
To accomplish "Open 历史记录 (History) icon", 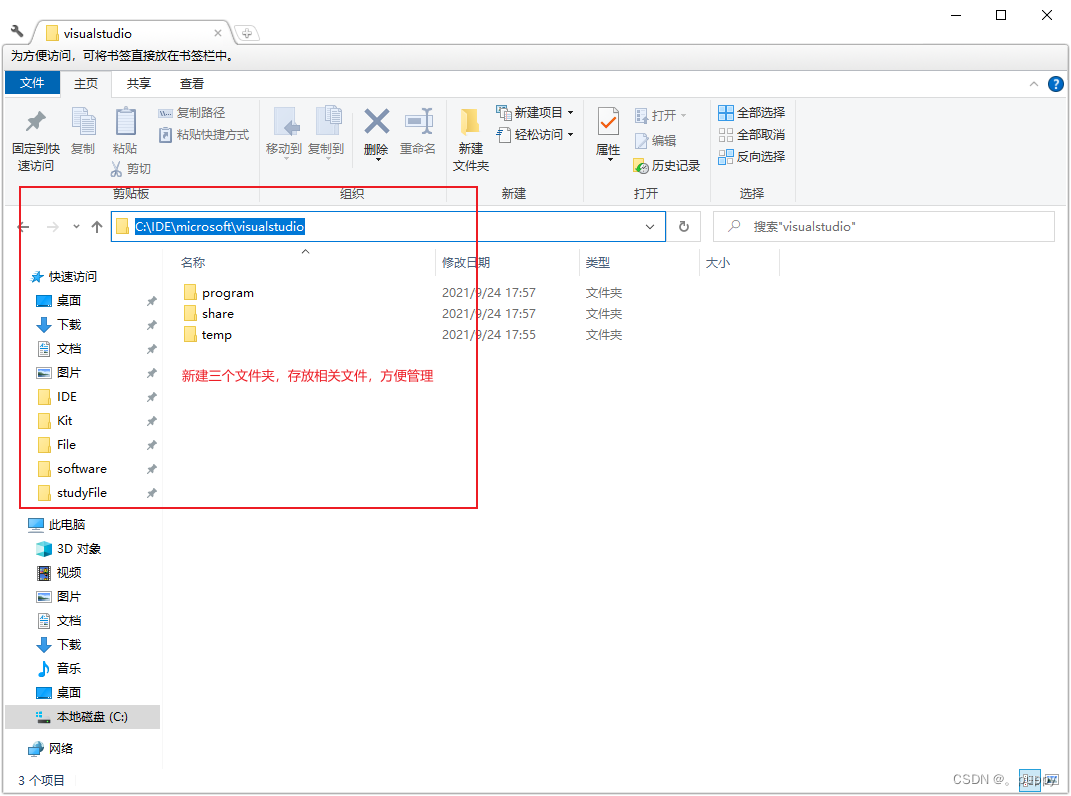I will click(x=667, y=166).
